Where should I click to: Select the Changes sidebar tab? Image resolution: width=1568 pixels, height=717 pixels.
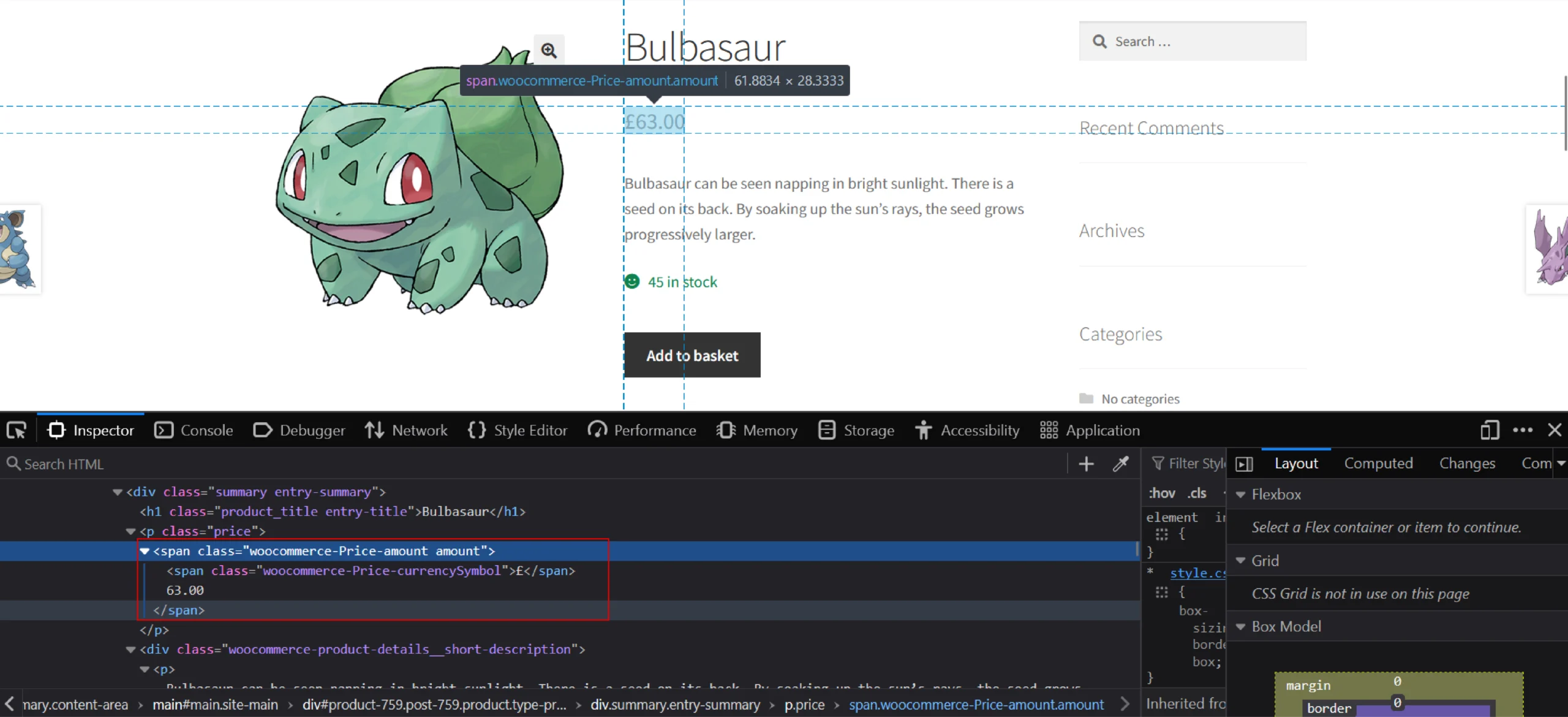[1467, 464]
